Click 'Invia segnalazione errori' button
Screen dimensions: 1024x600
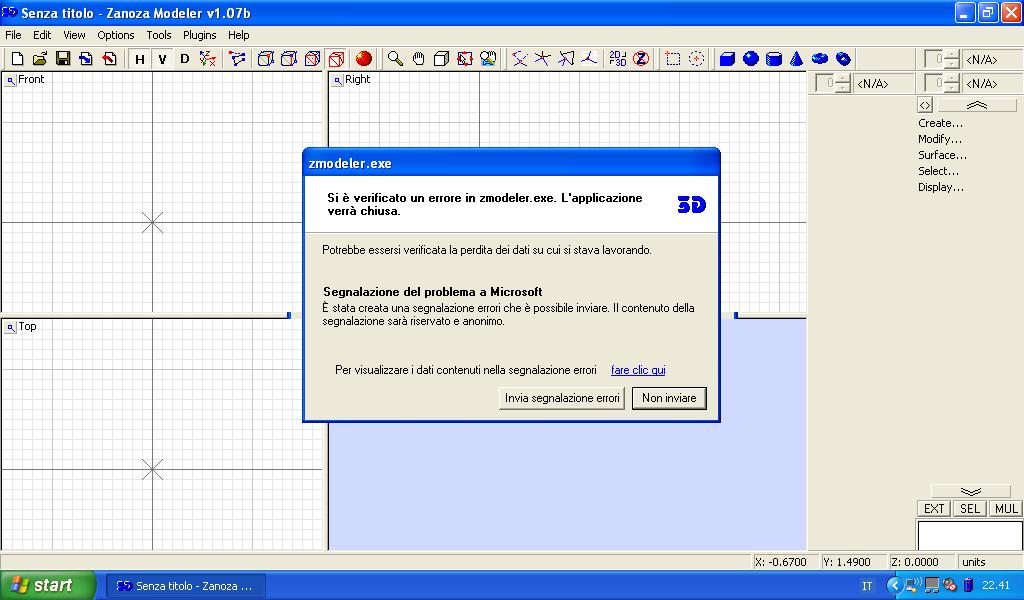pyautogui.click(x=562, y=398)
